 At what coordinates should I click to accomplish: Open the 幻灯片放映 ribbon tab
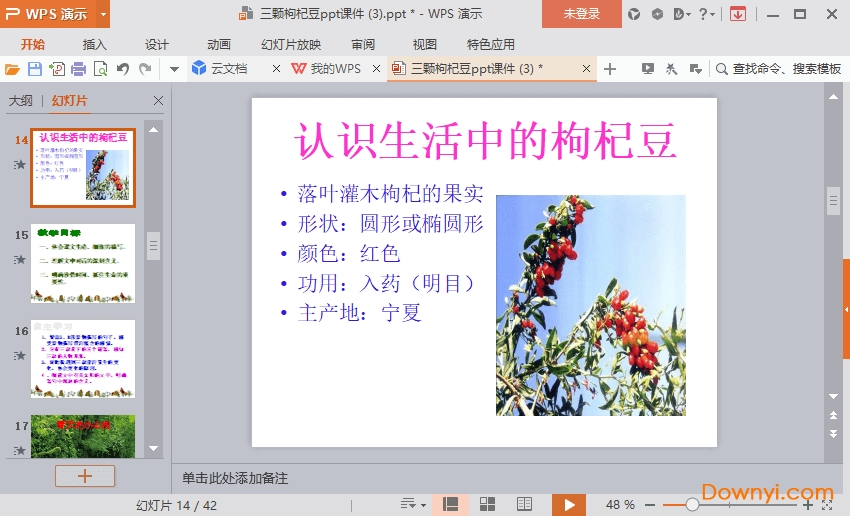[291, 44]
